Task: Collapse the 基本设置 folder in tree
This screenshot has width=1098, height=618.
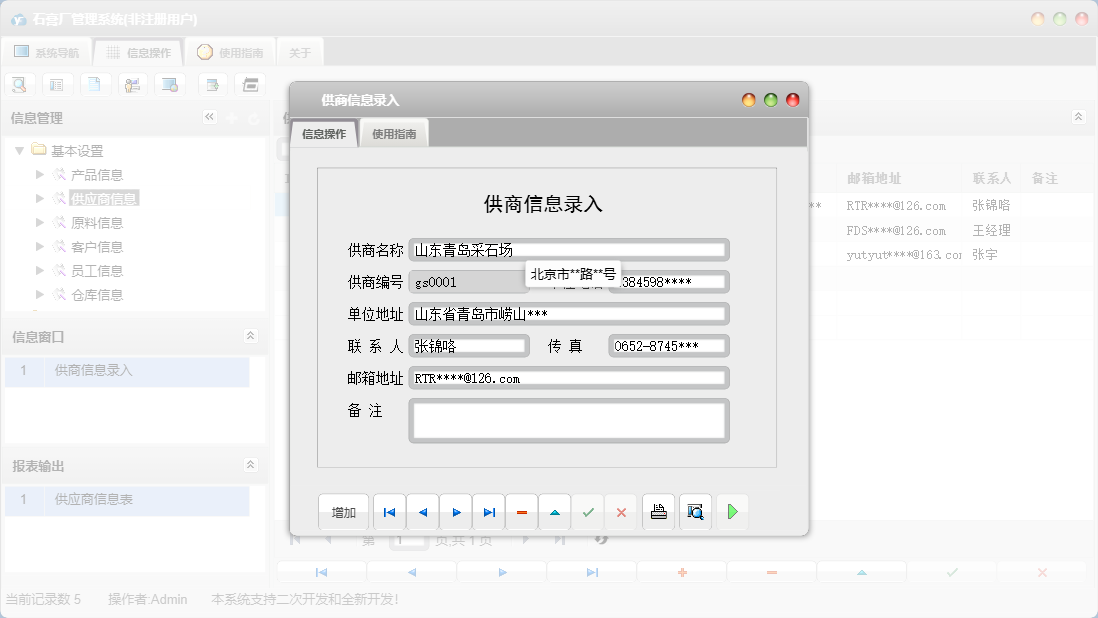Action: (19, 151)
